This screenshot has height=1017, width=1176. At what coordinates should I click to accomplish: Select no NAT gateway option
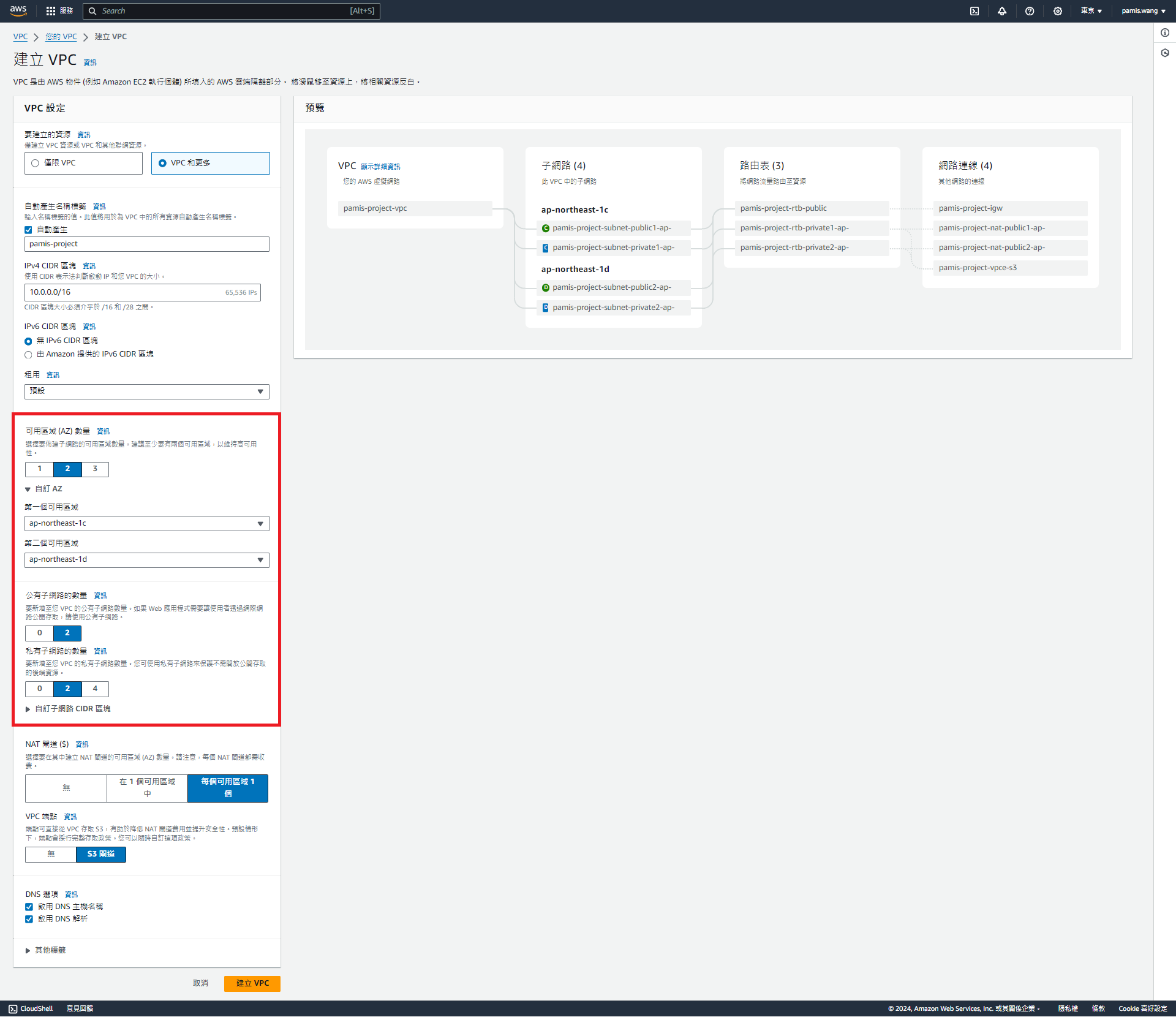[66, 788]
